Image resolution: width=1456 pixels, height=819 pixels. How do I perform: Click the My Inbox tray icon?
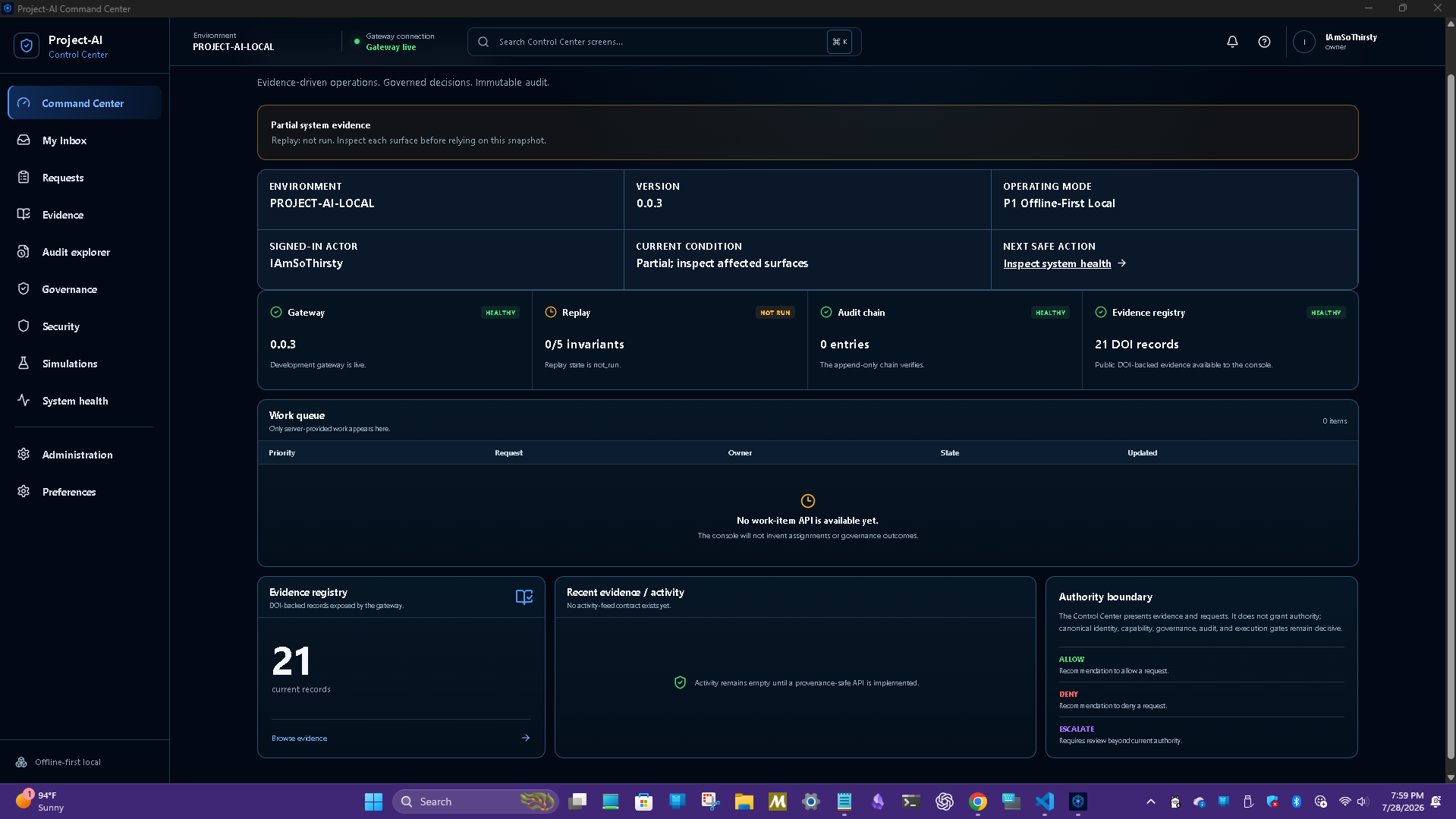pyautogui.click(x=24, y=140)
